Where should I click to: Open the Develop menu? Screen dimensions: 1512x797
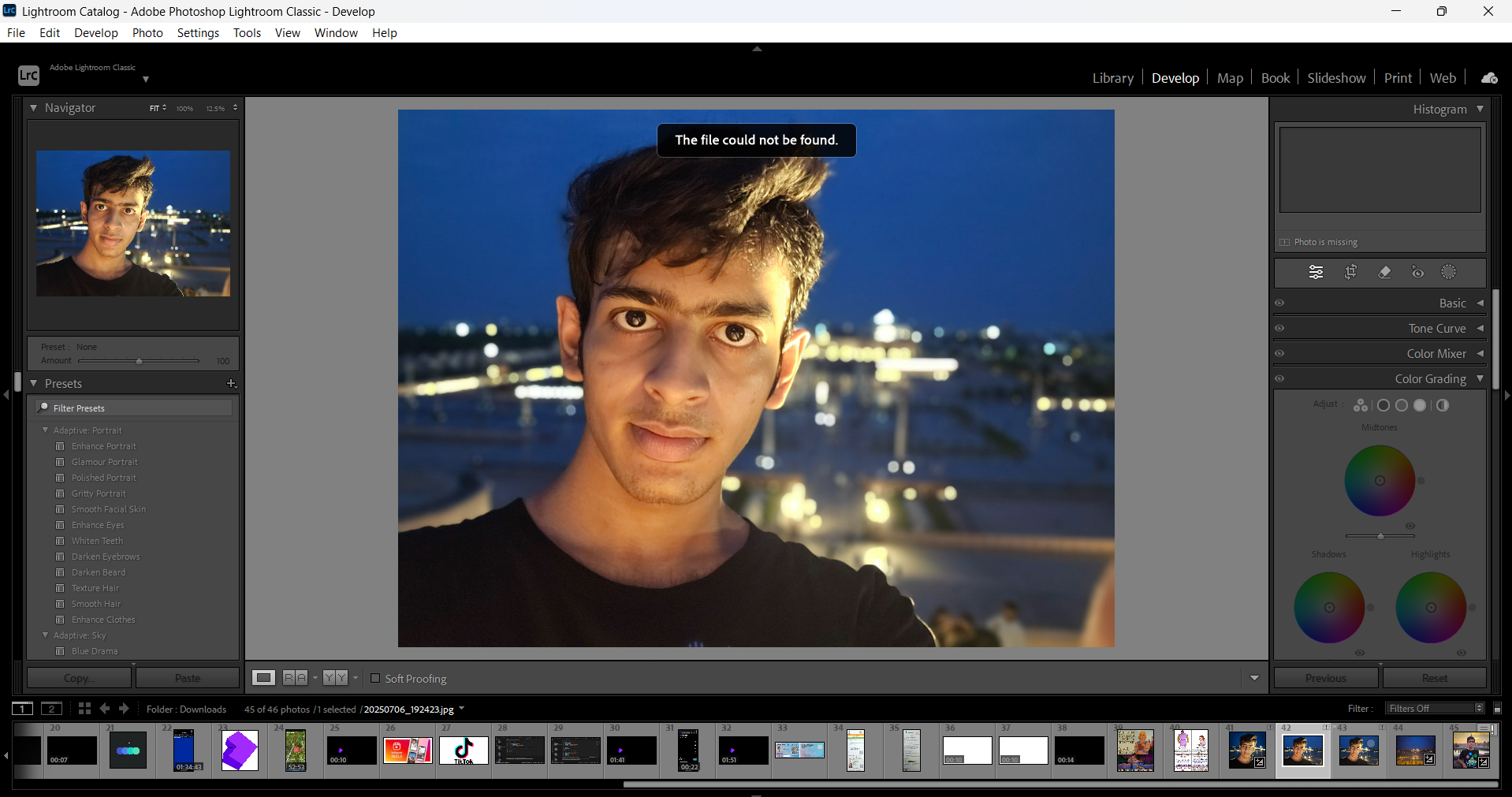tap(96, 32)
